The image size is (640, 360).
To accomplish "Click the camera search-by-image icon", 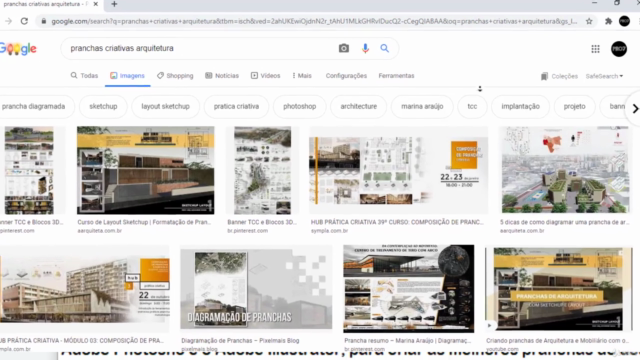I will click(344, 48).
